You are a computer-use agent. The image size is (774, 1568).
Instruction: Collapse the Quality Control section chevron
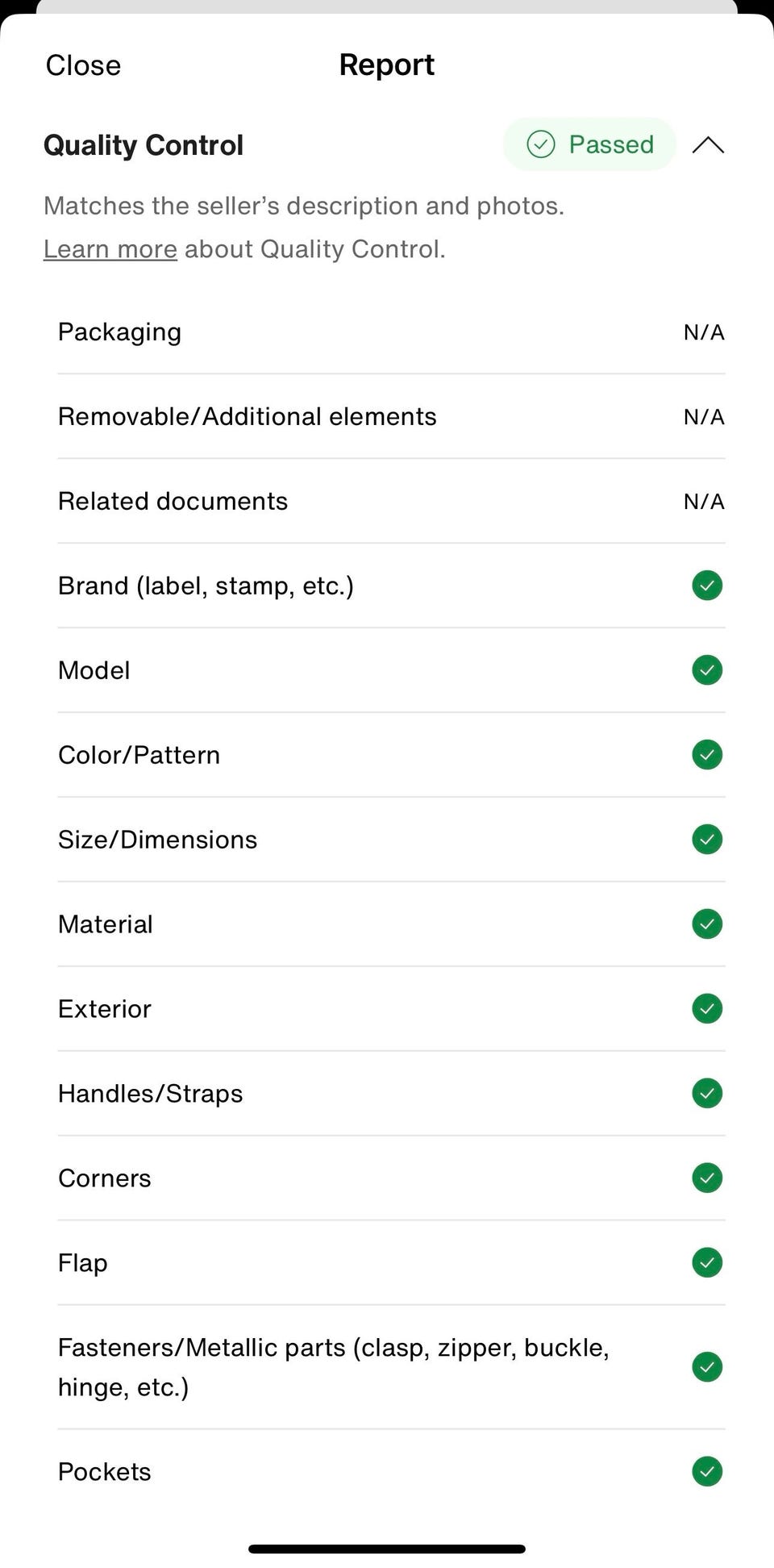[x=708, y=145]
